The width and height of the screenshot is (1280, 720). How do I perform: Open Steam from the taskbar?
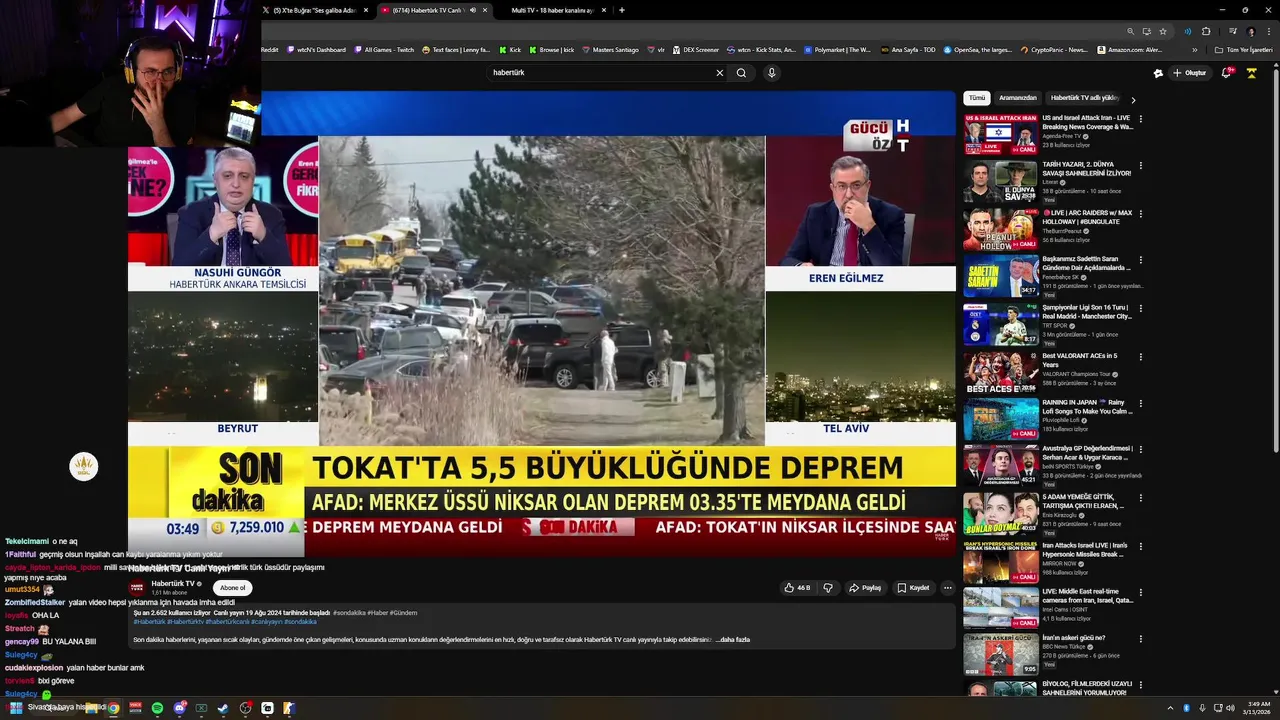223,708
